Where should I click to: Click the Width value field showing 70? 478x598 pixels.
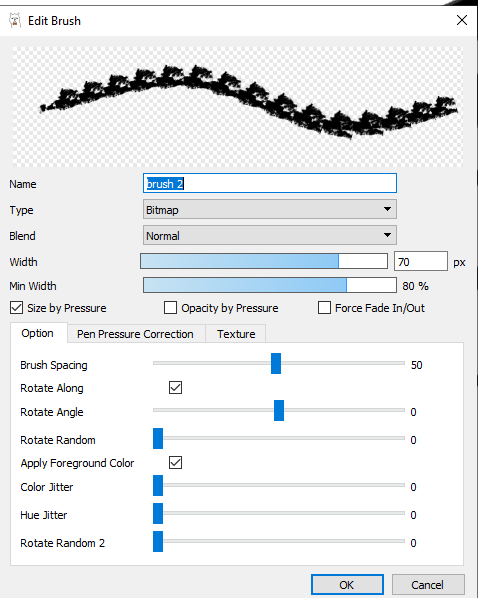click(x=420, y=262)
